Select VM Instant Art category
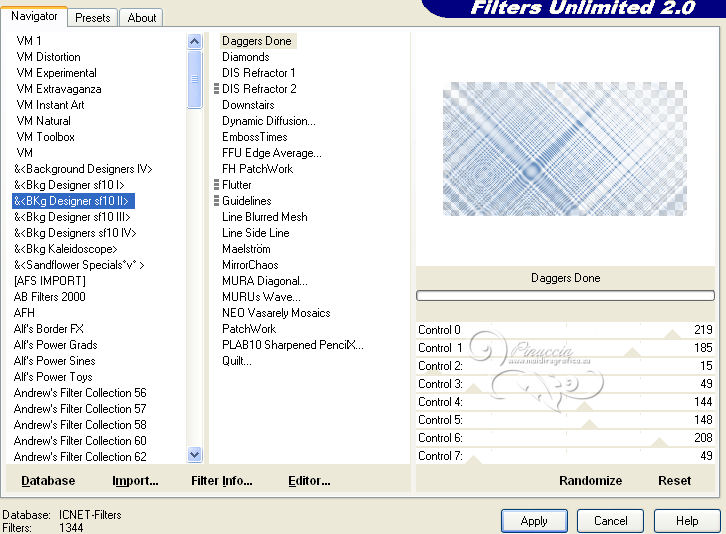This screenshot has height=534, width=726. tap(50, 105)
